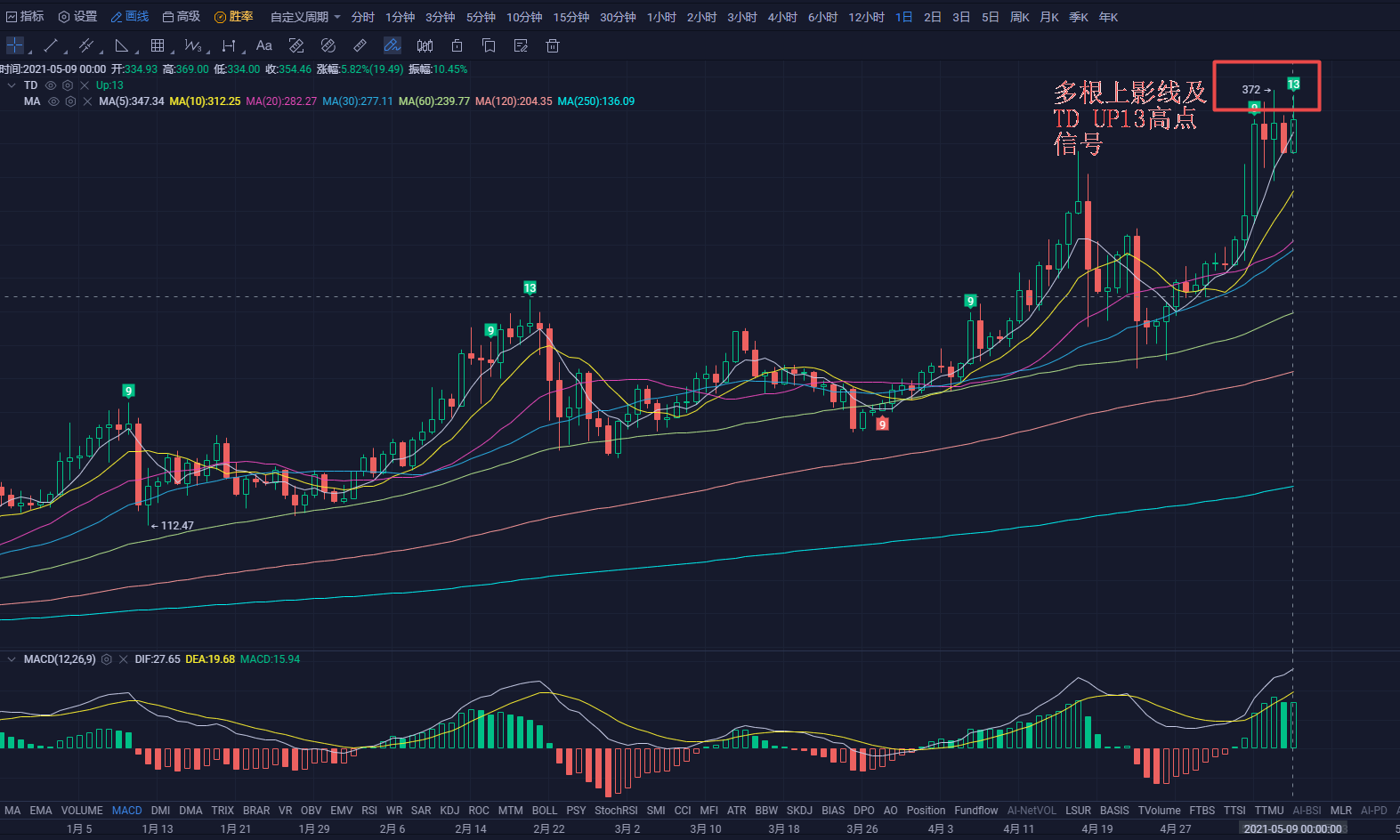Hide the MA indicator with eye icon

pyautogui.click(x=53, y=101)
